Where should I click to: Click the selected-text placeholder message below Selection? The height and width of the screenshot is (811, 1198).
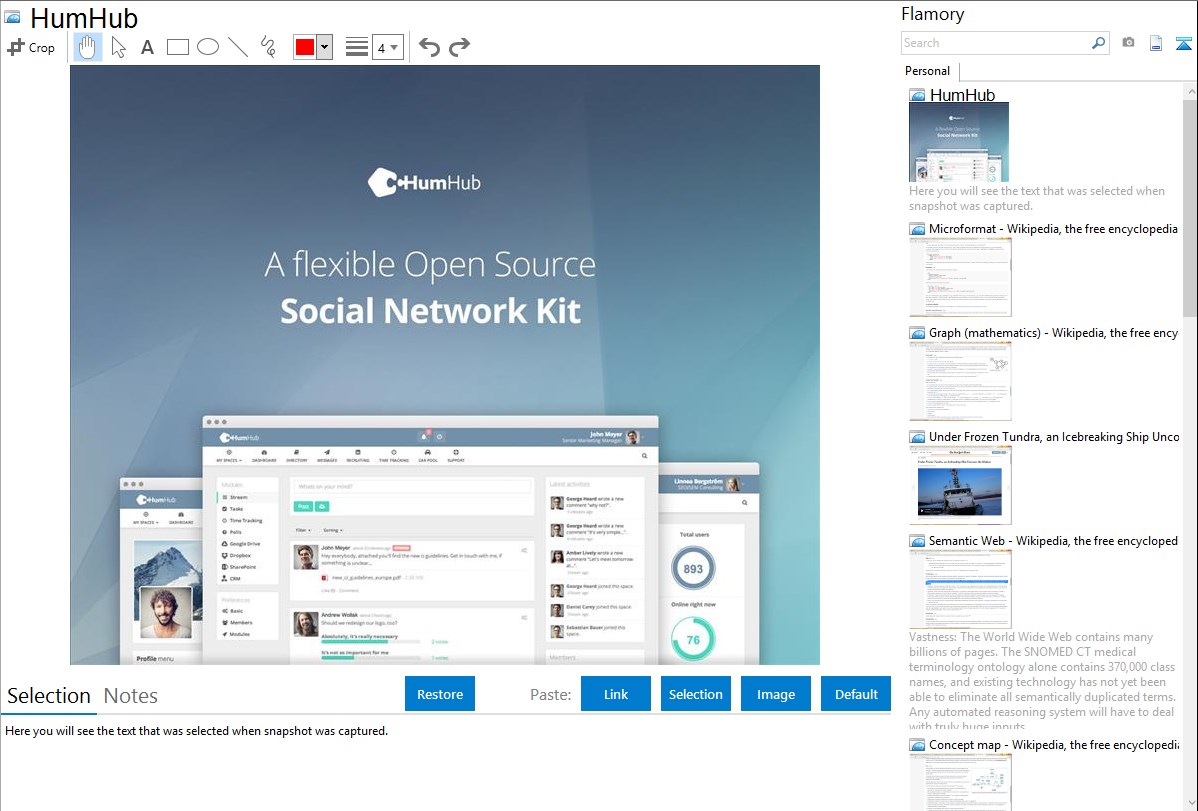coord(196,732)
